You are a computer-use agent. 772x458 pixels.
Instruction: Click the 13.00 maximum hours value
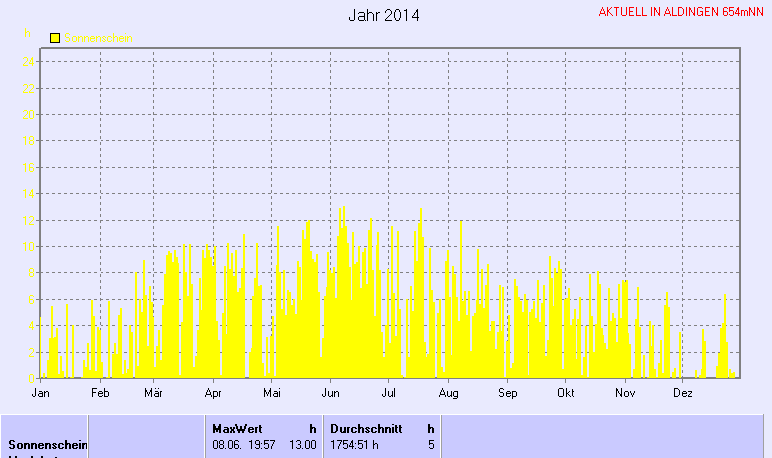coord(302,444)
